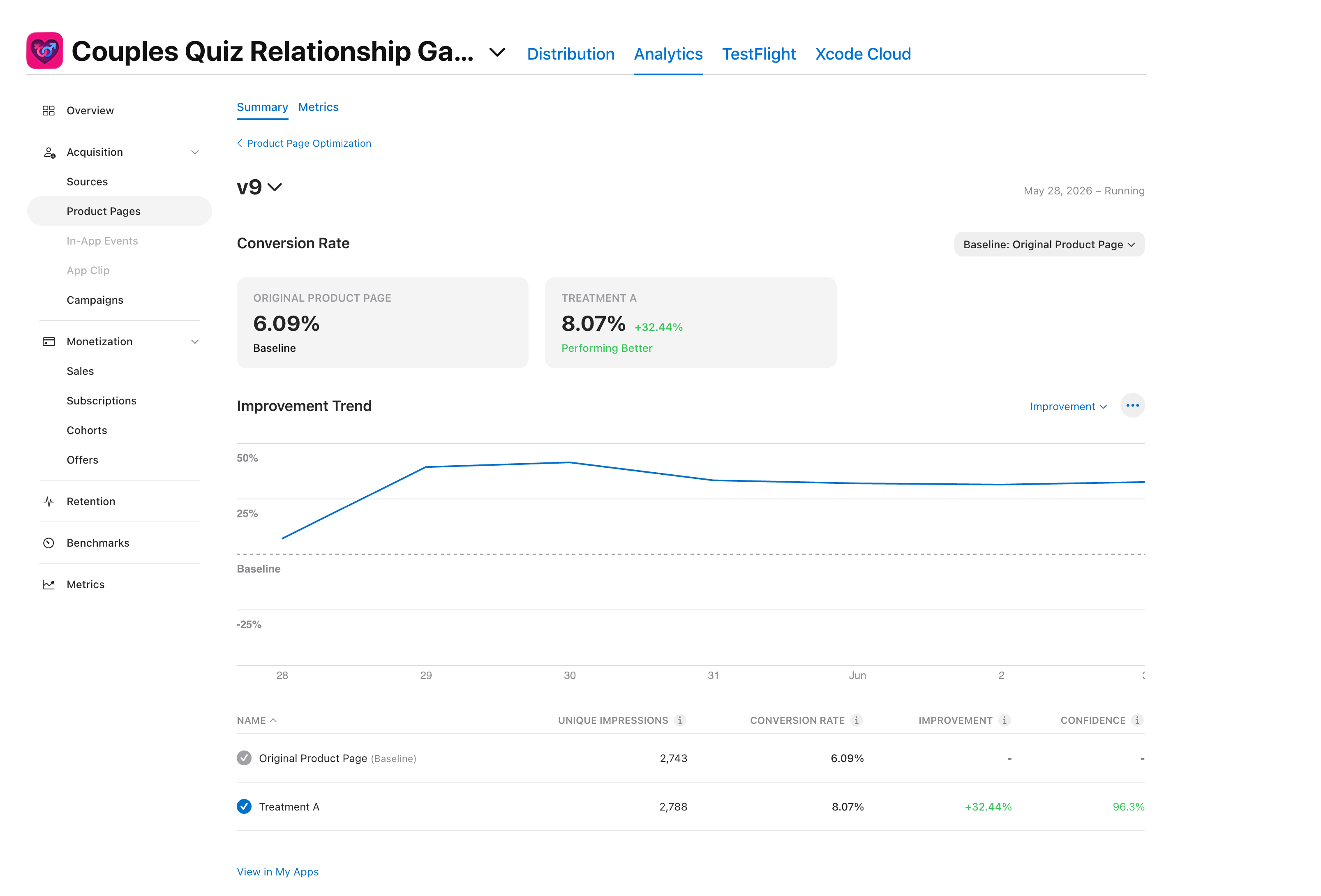1321x896 pixels.
Task: Click the Retention pulse icon
Action: tap(49, 501)
